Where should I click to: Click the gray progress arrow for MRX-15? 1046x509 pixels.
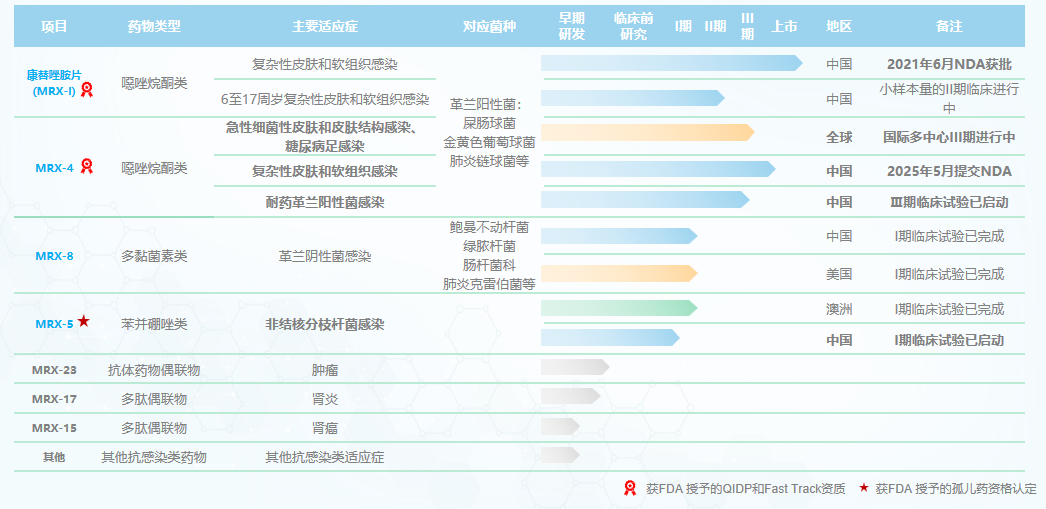point(559,426)
